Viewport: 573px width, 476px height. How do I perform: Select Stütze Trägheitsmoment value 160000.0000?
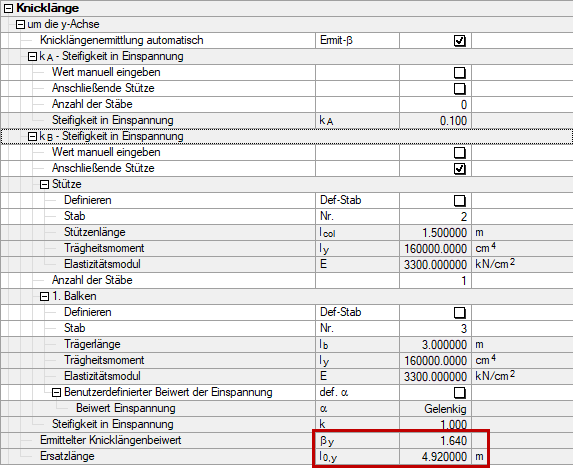coord(435,249)
